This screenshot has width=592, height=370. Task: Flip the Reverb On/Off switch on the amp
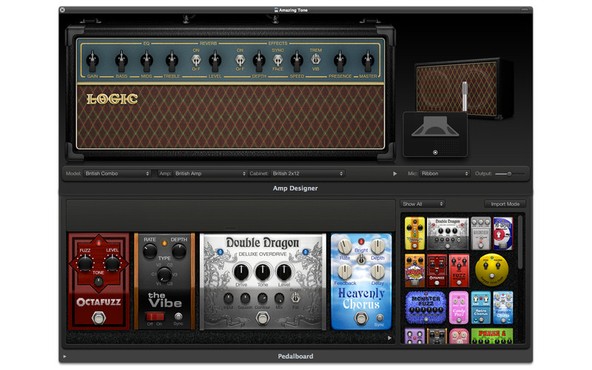tap(196, 60)
